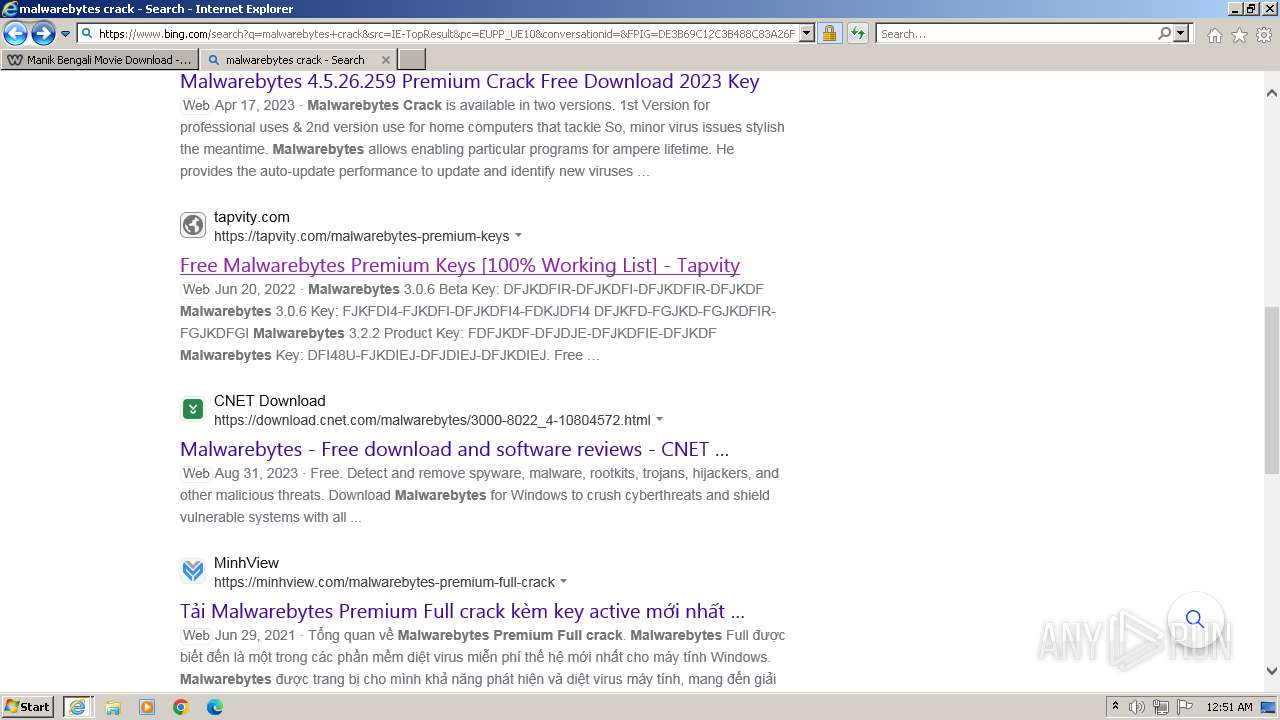Click the 12:51 AM system clock
Viewport: 1280px width, 720px height.
(x=1229, y=707)
